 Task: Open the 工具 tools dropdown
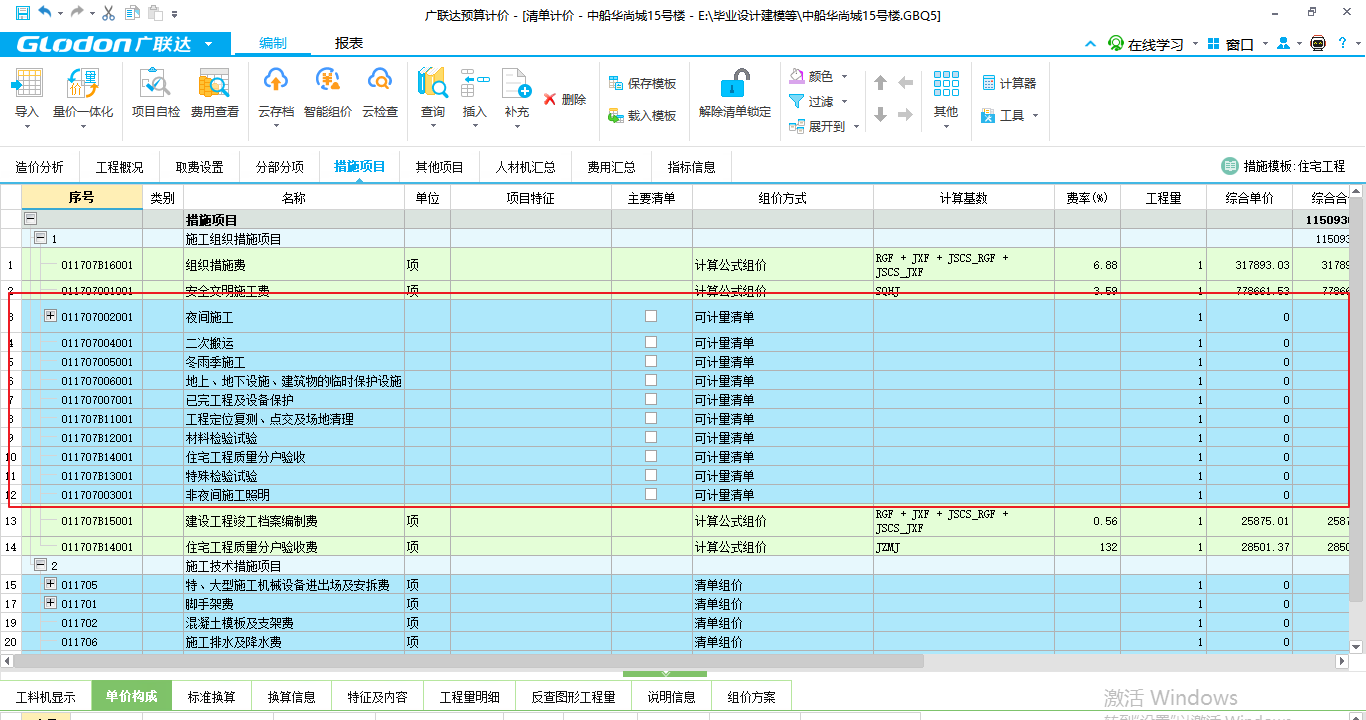click(x=1010, y=116)
